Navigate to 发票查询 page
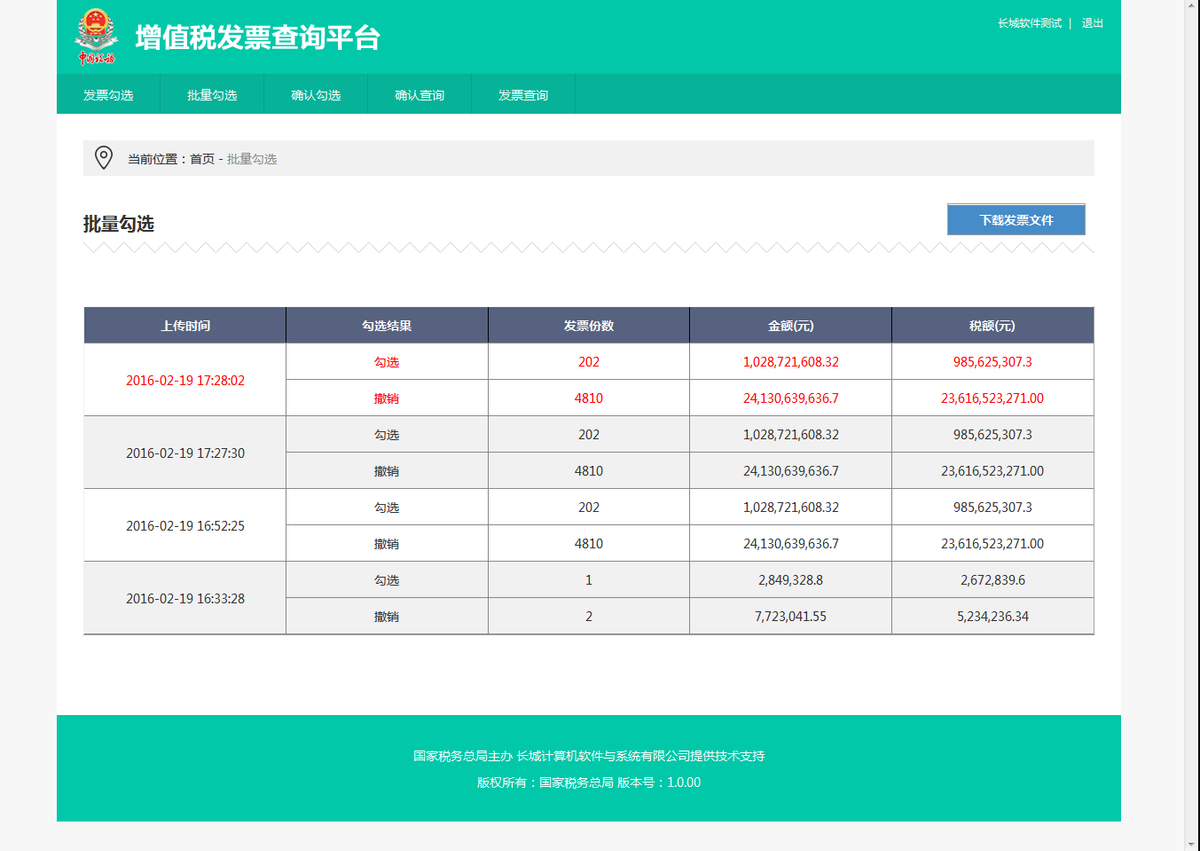1200x851 pixels. 523,94
